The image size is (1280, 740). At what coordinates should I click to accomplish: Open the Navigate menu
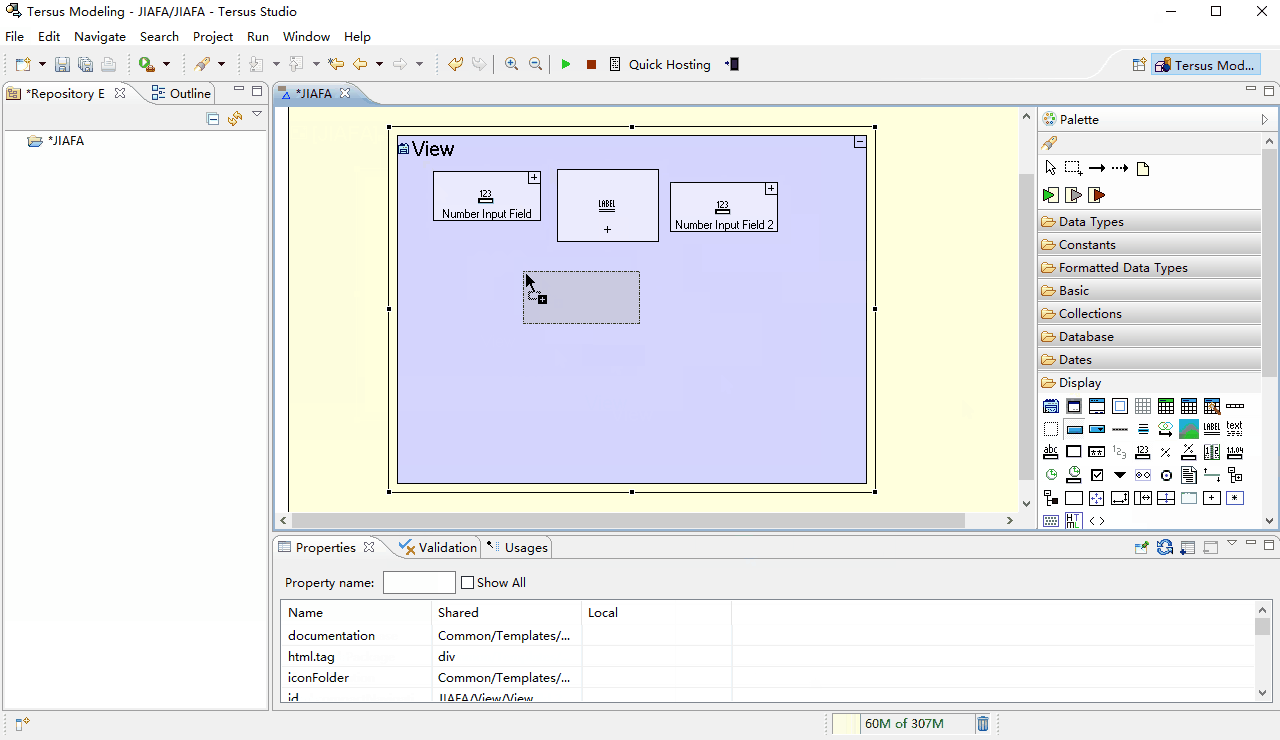[100, 36]
